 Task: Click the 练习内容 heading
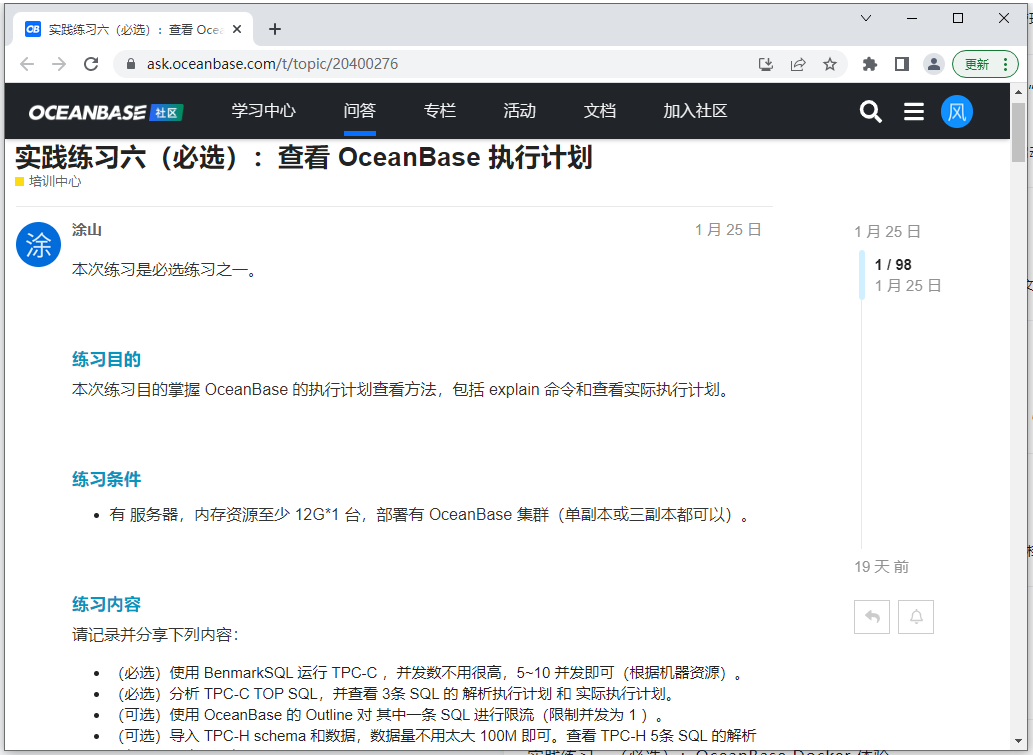pyautogui.click(x=106, y=605)
